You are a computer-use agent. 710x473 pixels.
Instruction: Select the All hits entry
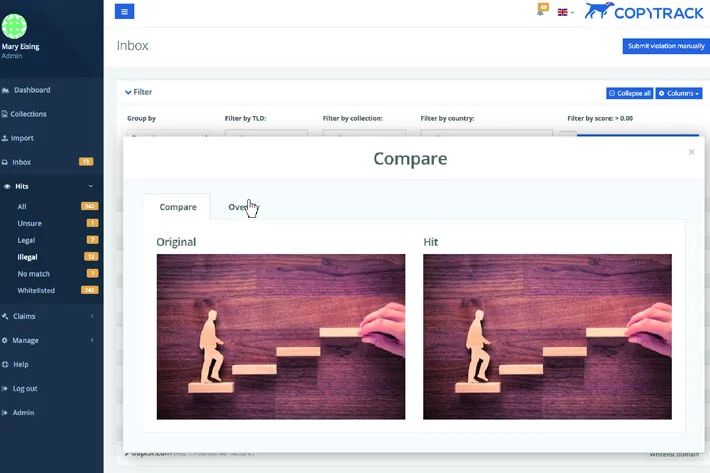22,206
